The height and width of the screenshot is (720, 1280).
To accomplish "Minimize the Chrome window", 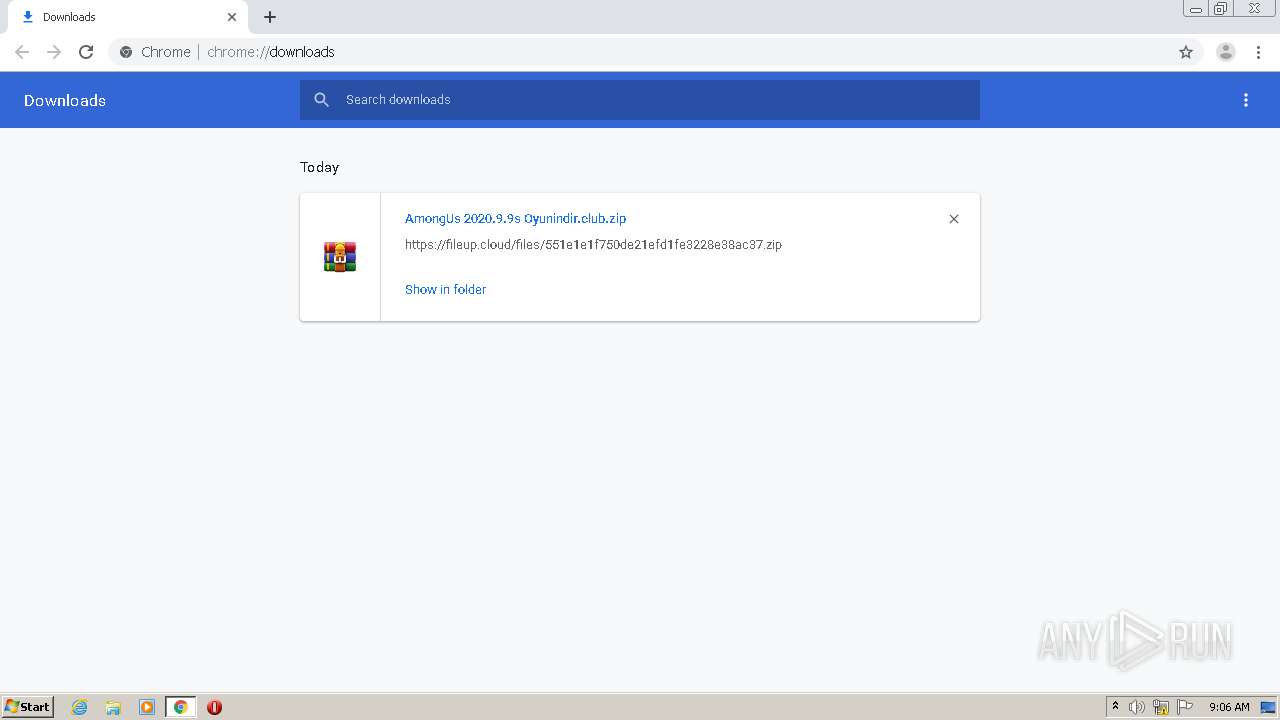I will coord(1195,9).
